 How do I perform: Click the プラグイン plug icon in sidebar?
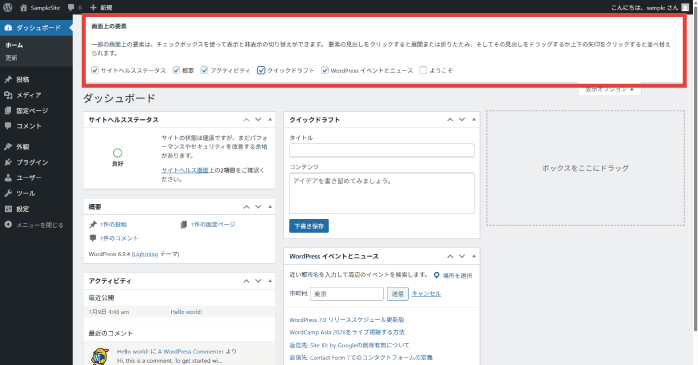pos(8,162)
